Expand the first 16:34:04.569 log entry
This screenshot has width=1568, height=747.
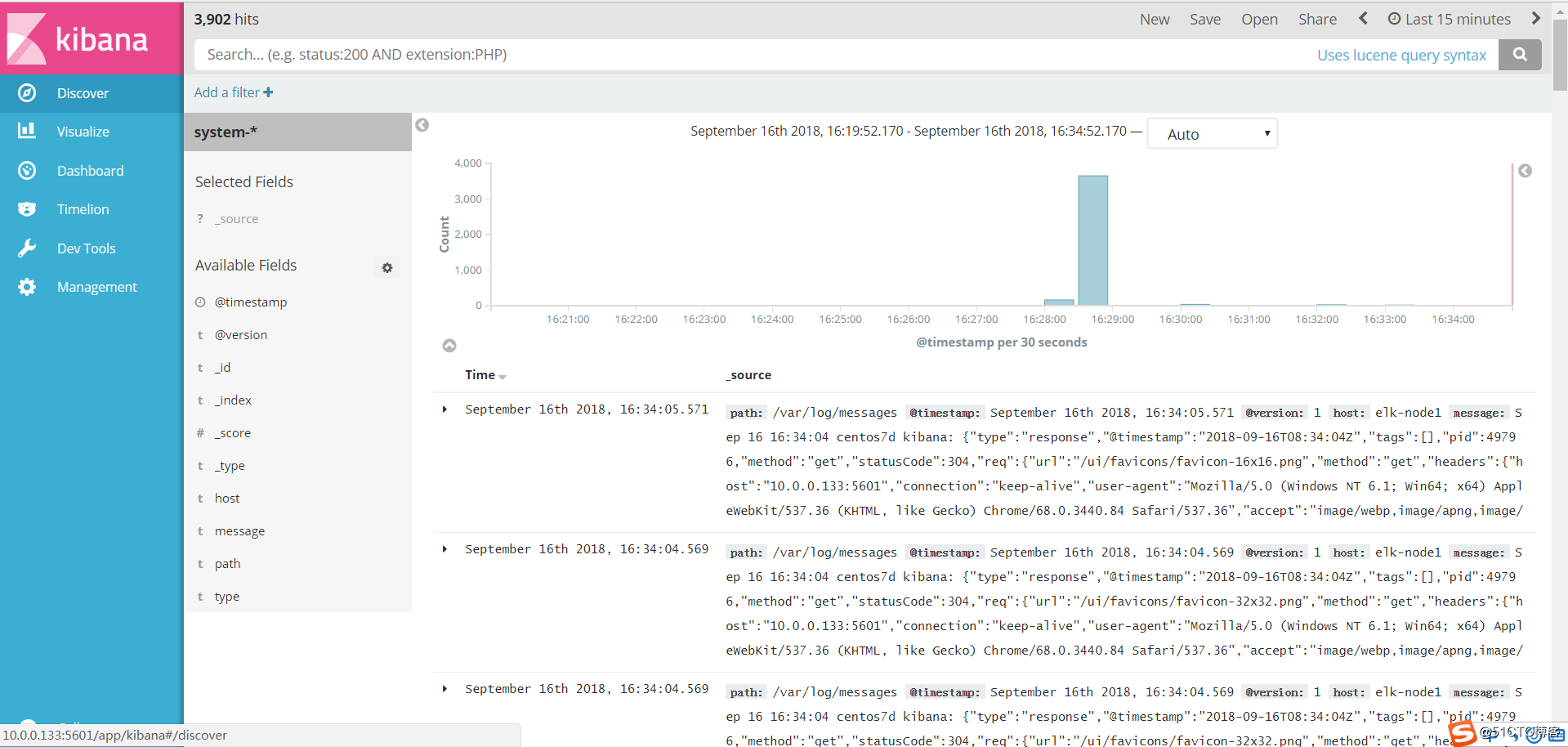pos(444,549)
